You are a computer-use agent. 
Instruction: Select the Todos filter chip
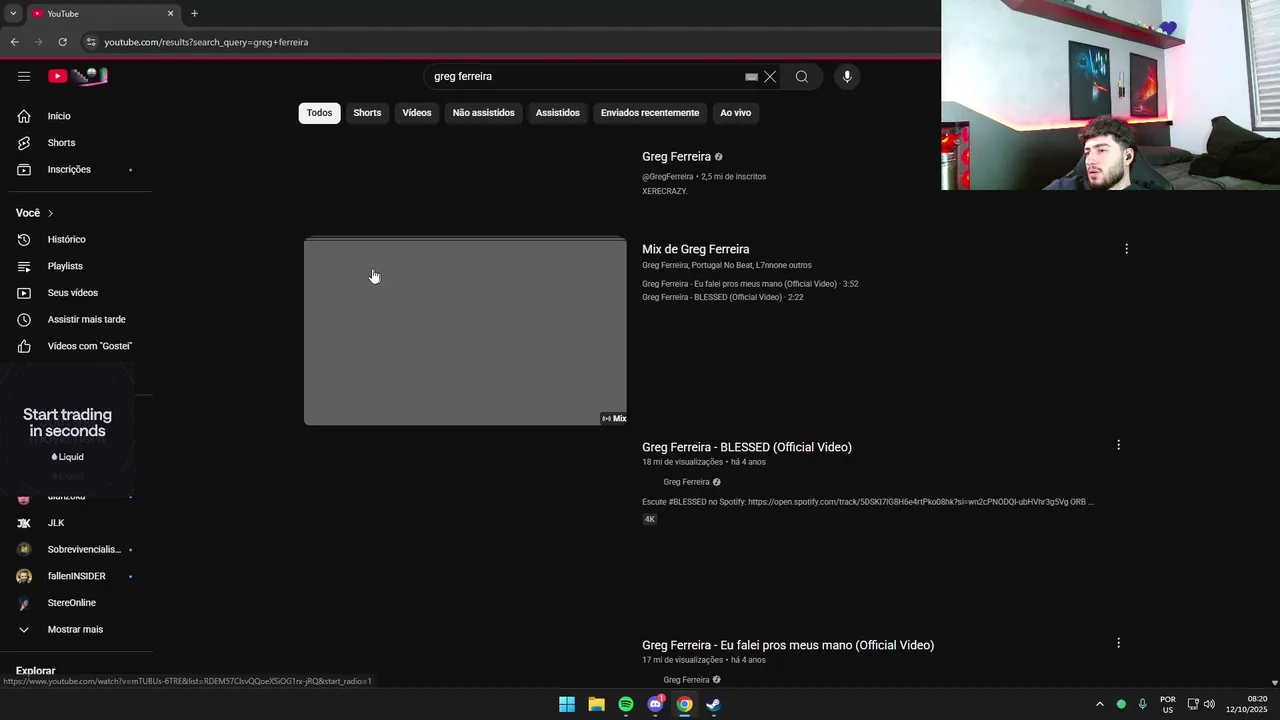point(319,113)
